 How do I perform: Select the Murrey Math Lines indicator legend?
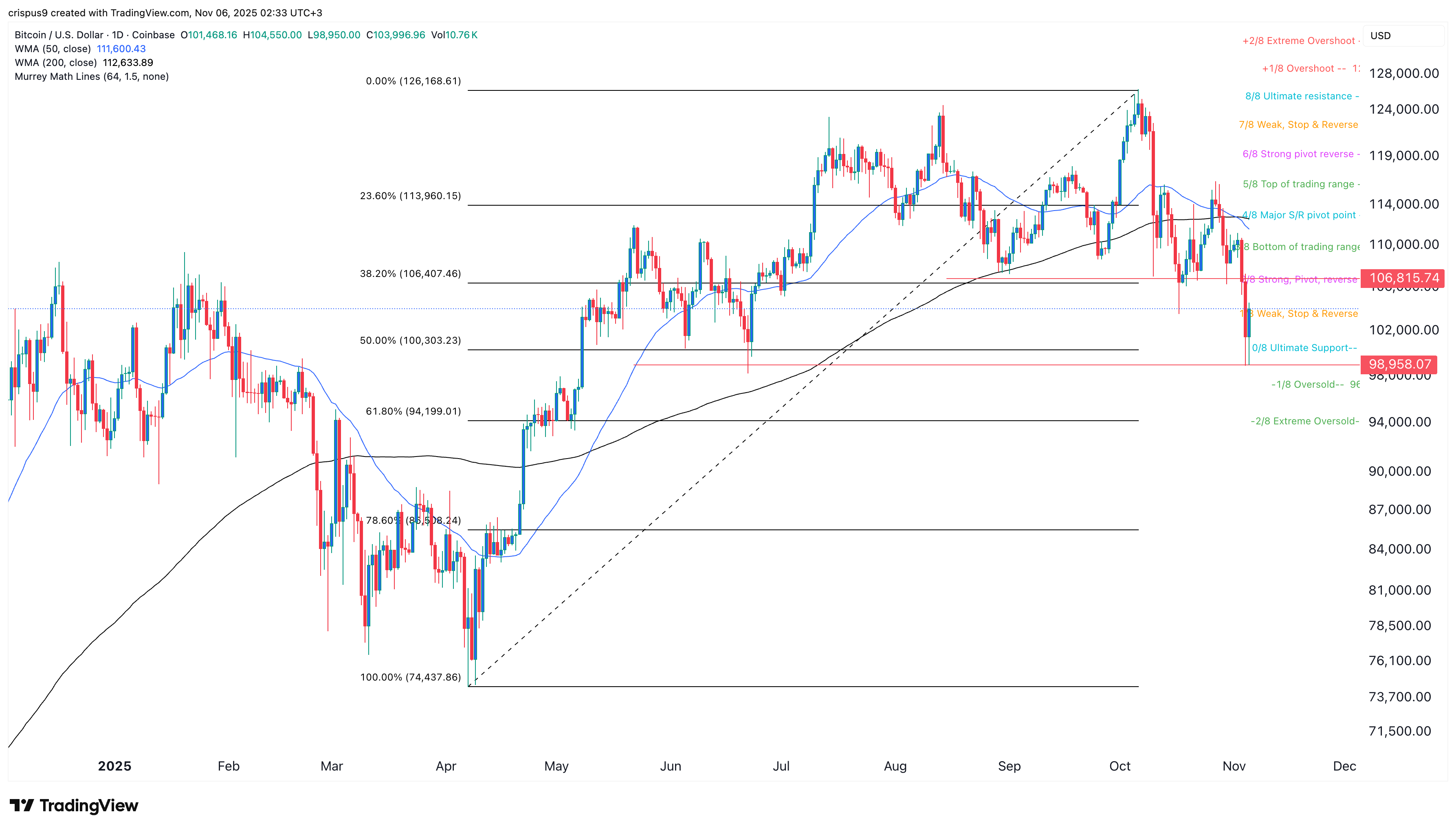tap(91, 77)
